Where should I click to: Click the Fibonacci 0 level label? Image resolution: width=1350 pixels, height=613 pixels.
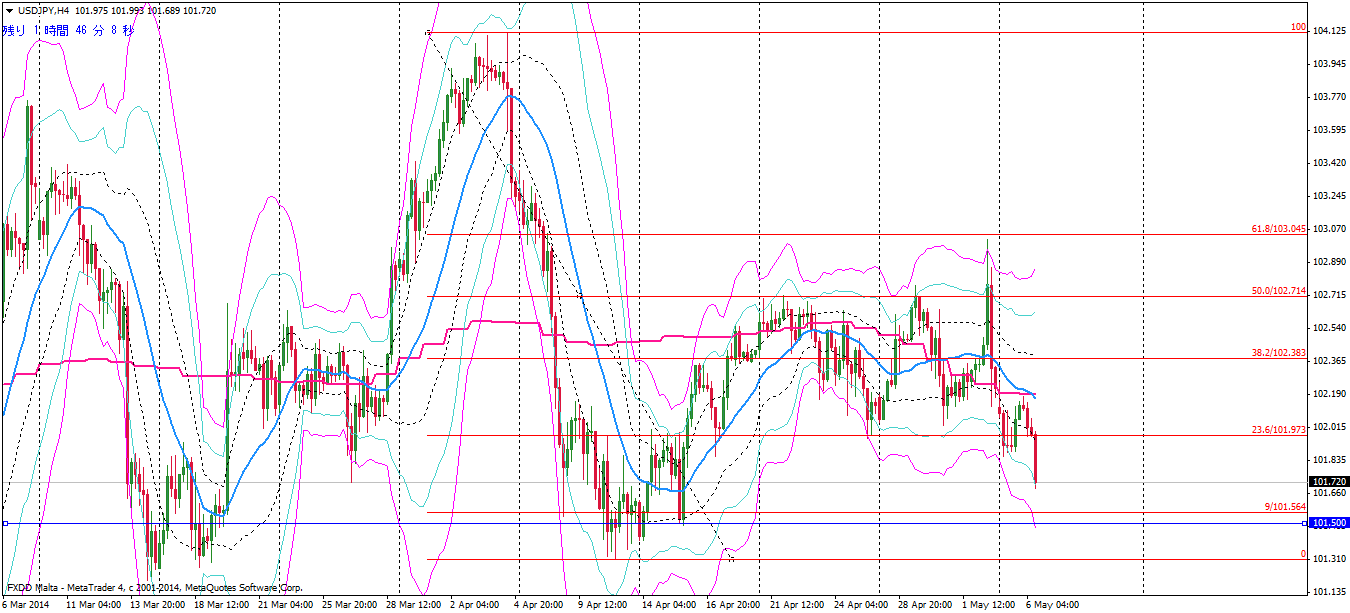click(1303, 554)
